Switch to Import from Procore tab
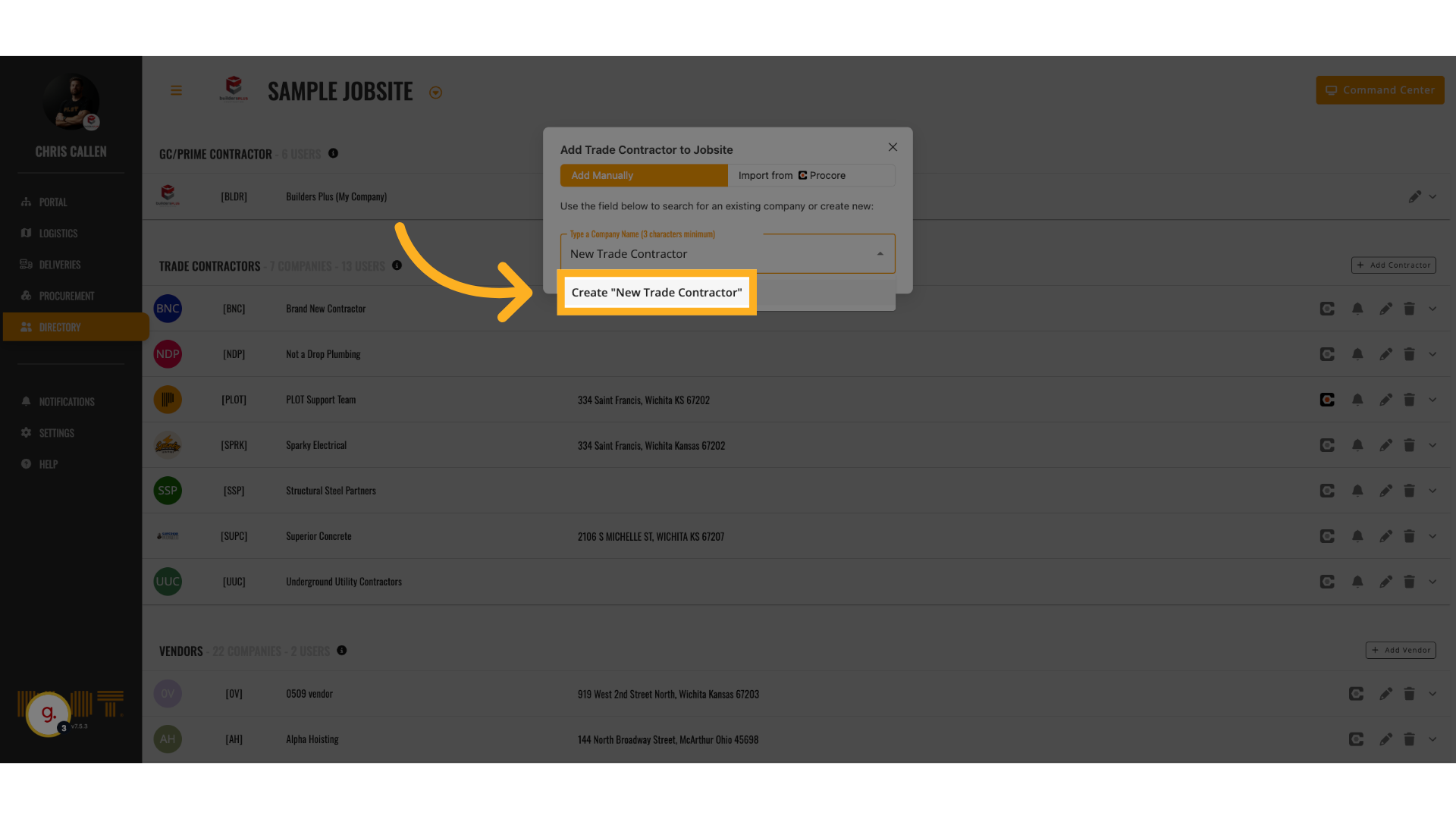Viewport: 1456px width, 819px height. (x=811, y=175)
